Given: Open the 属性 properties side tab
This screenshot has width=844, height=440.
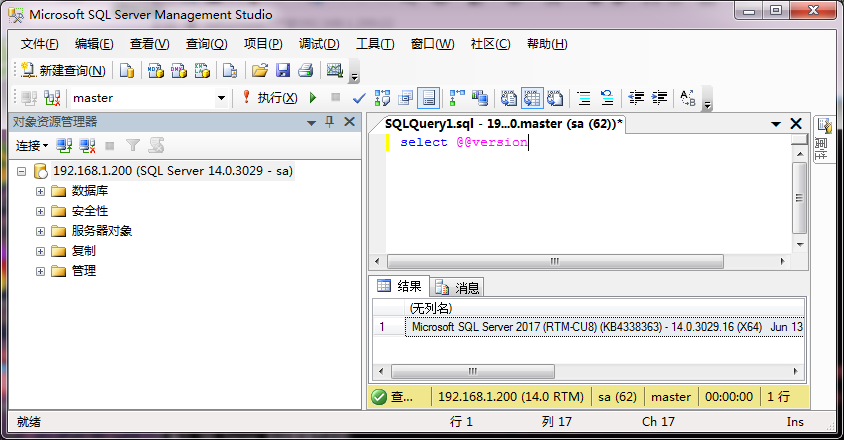Looking at the screenshot, I should [824, 139].
